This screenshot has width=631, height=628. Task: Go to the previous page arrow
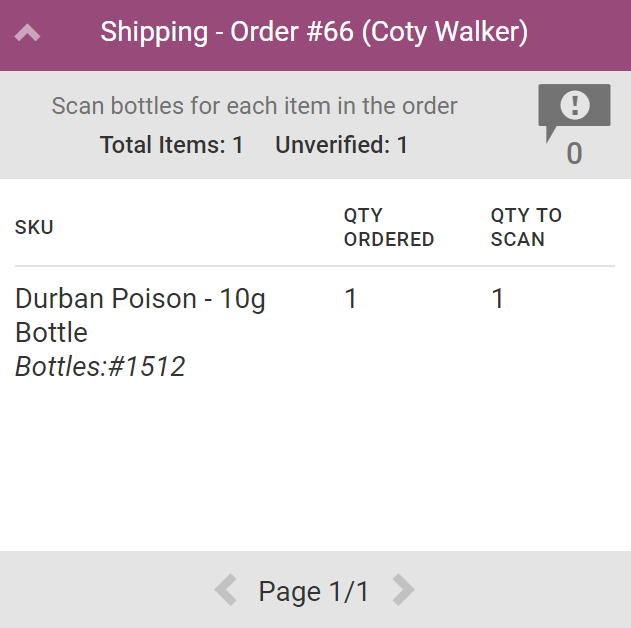click(x=226, y=590)
